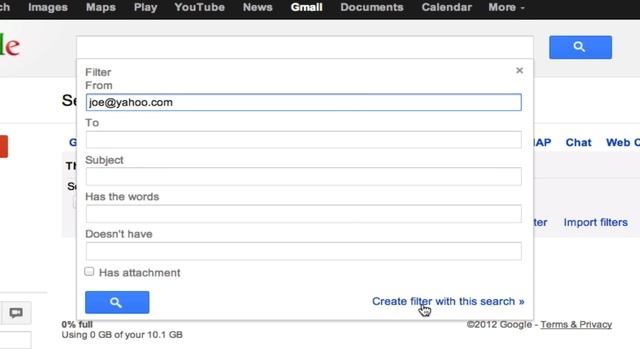Open Images in the top navigation bar
Viewport: 640px width, 360px height.
48,7
